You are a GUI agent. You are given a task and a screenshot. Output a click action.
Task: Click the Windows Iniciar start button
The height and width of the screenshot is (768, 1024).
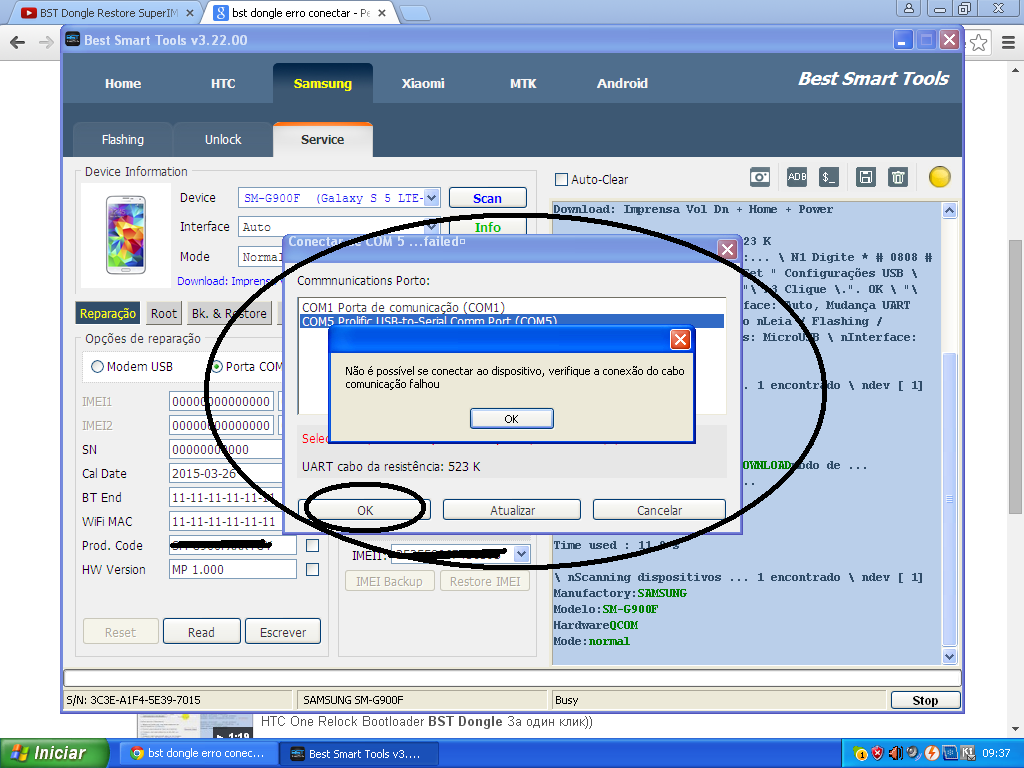pos(54,753)
